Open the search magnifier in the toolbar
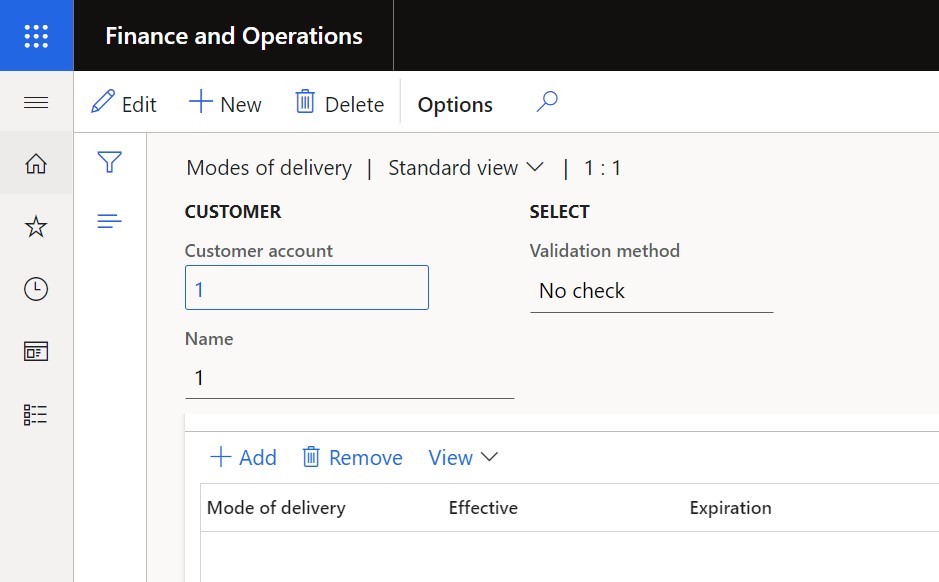Screen dimensions: 939x582 pos(547,102)
